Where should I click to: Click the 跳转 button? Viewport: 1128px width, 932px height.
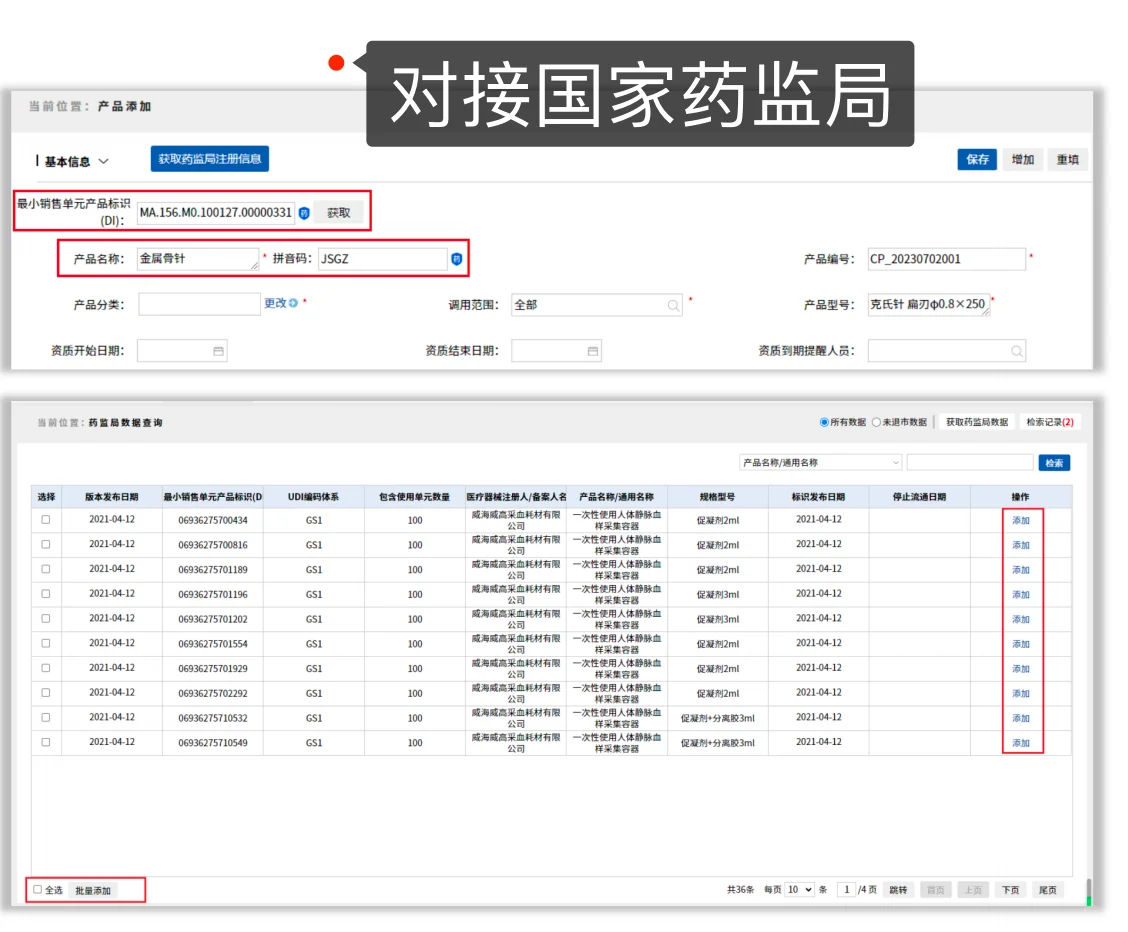tap(898, 890)
